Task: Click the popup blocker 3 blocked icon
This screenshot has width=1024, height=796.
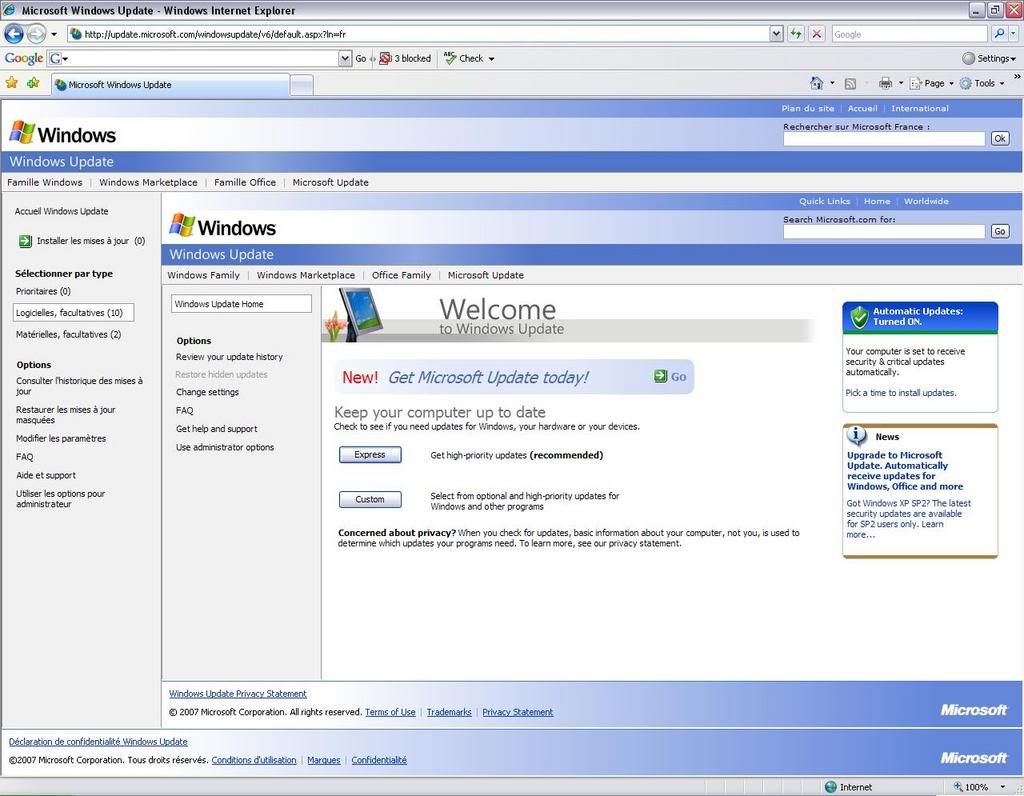Action: 385,58
